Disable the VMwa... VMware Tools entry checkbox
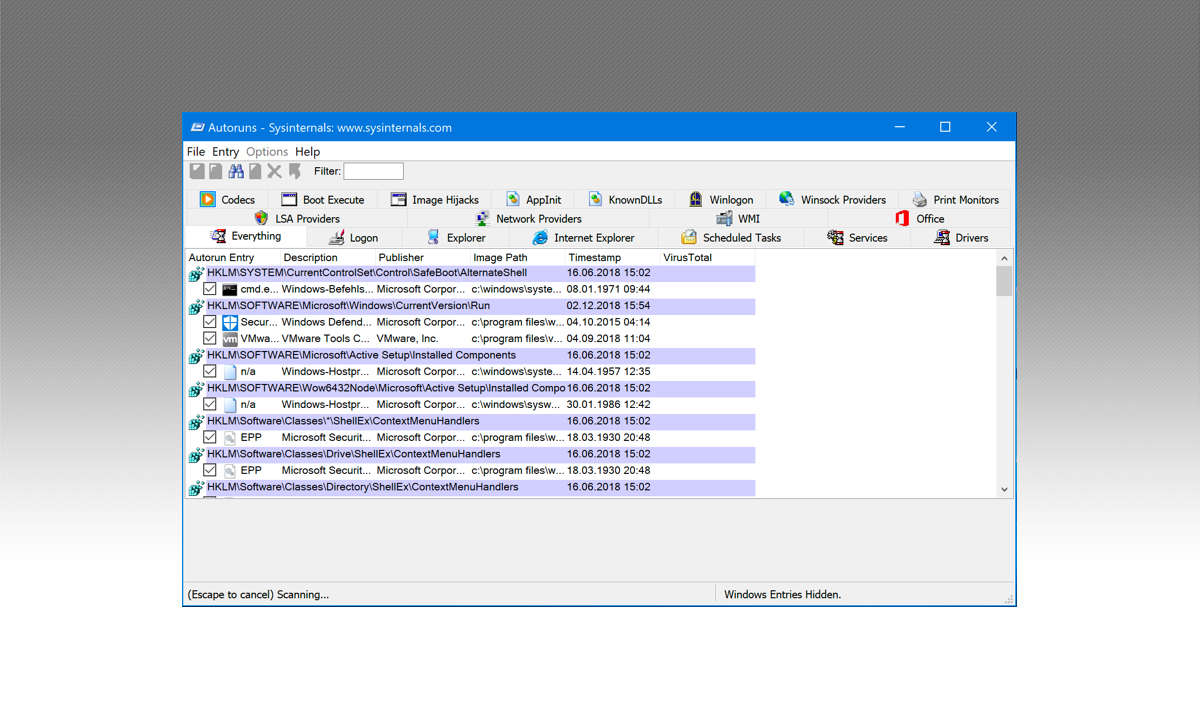Image resolution: width=1200 pixels, height=720 pixels. [210, 339]
